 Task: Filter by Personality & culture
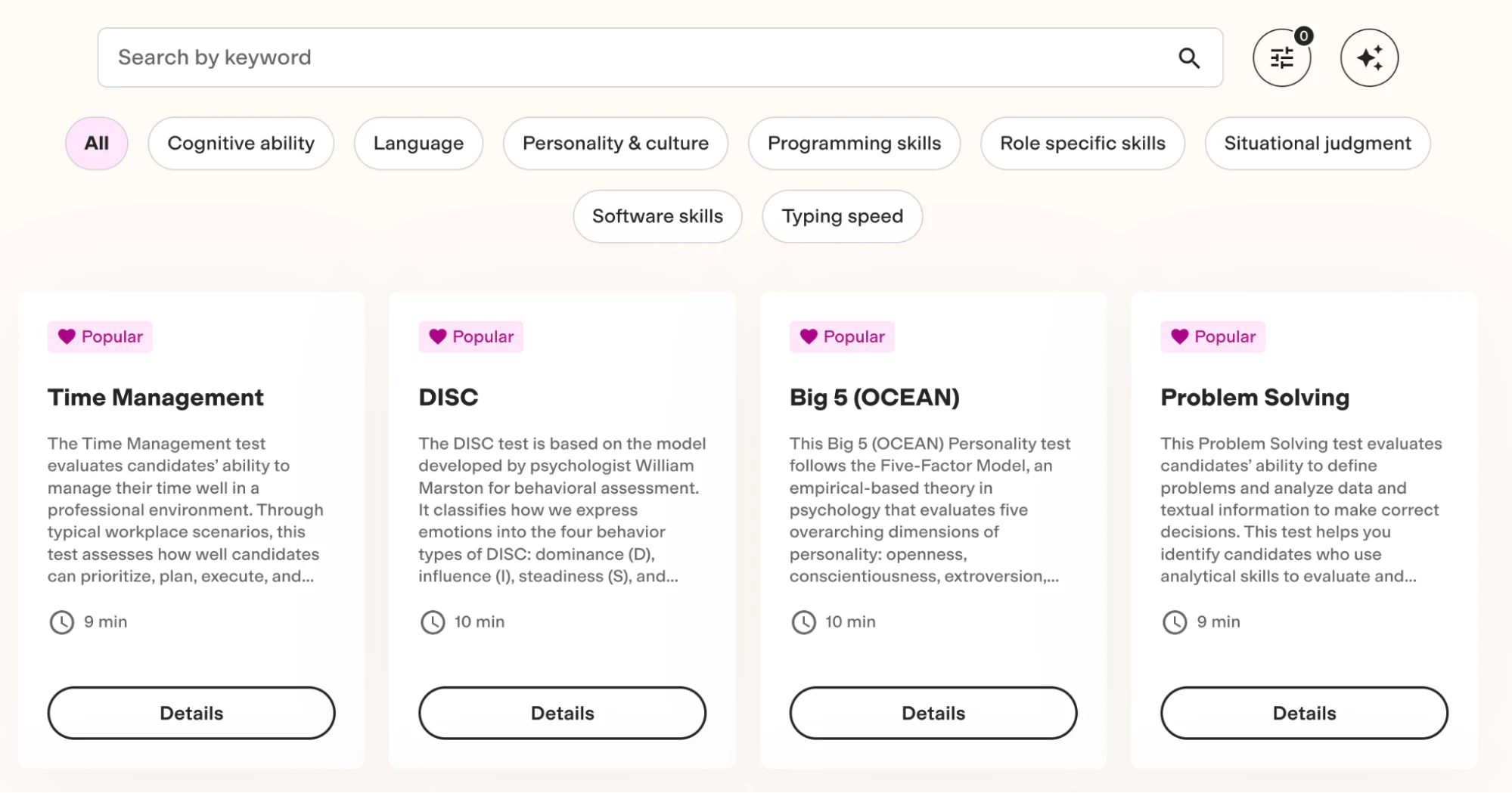tap(616, 144)
